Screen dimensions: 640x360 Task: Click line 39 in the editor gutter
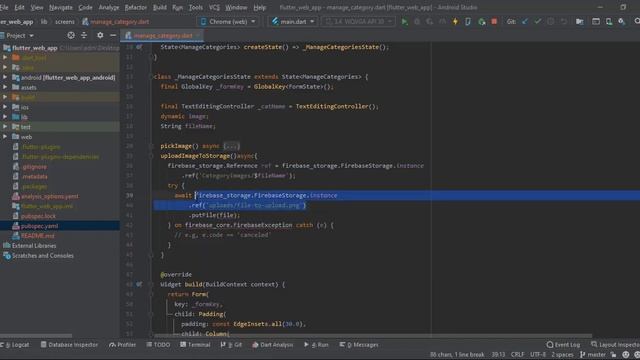[x=129, y=195]
